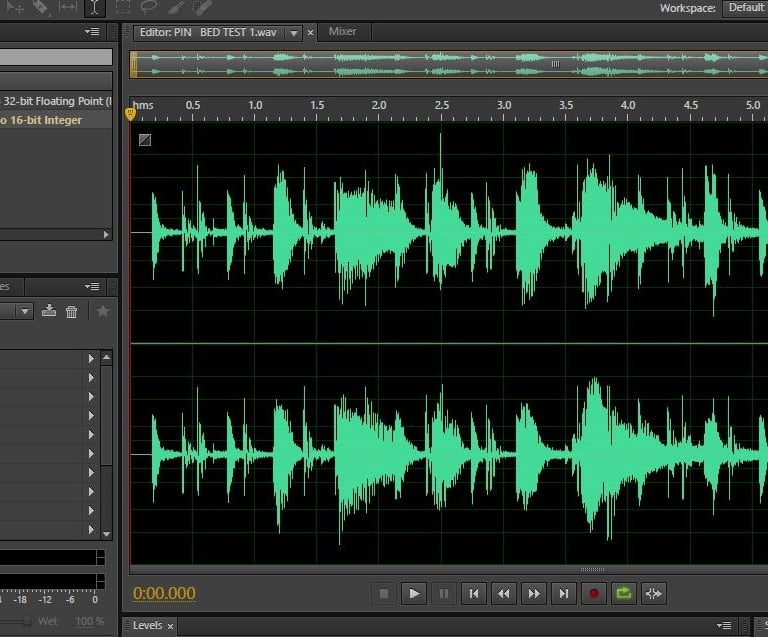Expand the eighth effect slot arrow
This screenshot has width=768, height=637.
point(91,492)
